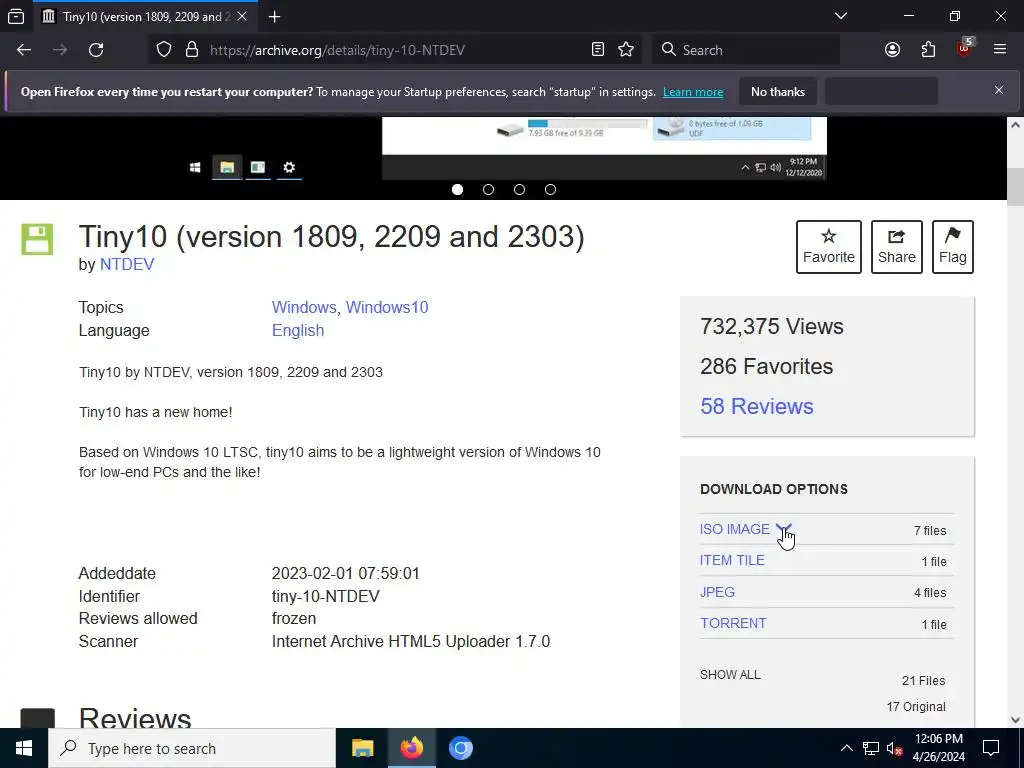Viewport: 1024px width, 768px height.
Task: Open the extensions puzzle icon
Action: [x=928, y=50]
